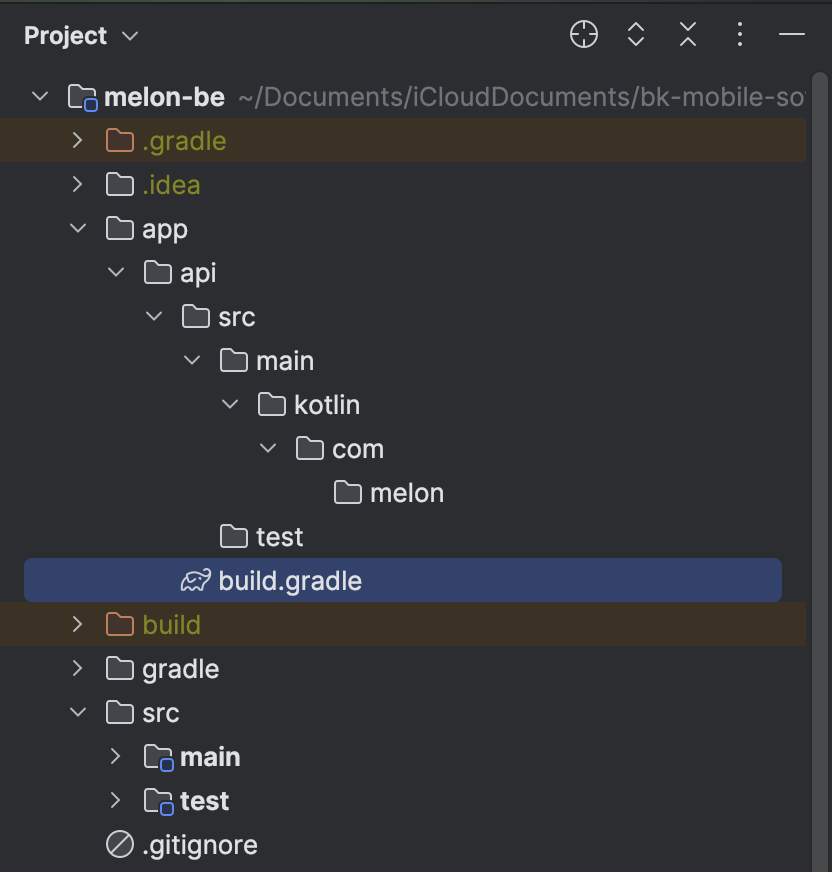Open the Project view dropdown
Viewport: 832px width, 872px height.
pos(81,36)
